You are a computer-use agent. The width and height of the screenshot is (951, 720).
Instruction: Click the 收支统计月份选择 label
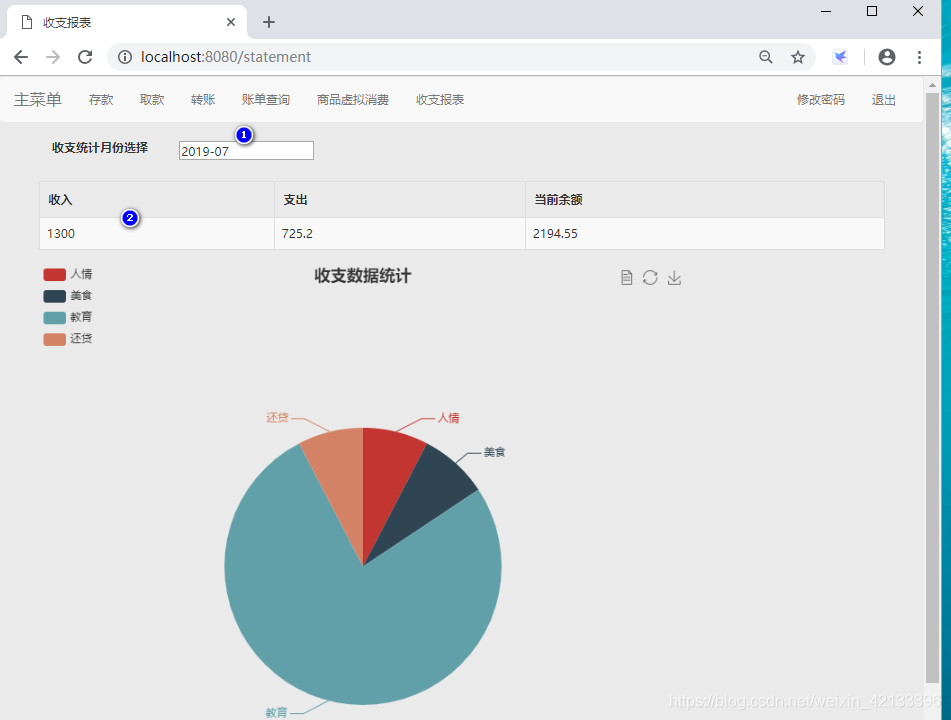tap(100, 147)
